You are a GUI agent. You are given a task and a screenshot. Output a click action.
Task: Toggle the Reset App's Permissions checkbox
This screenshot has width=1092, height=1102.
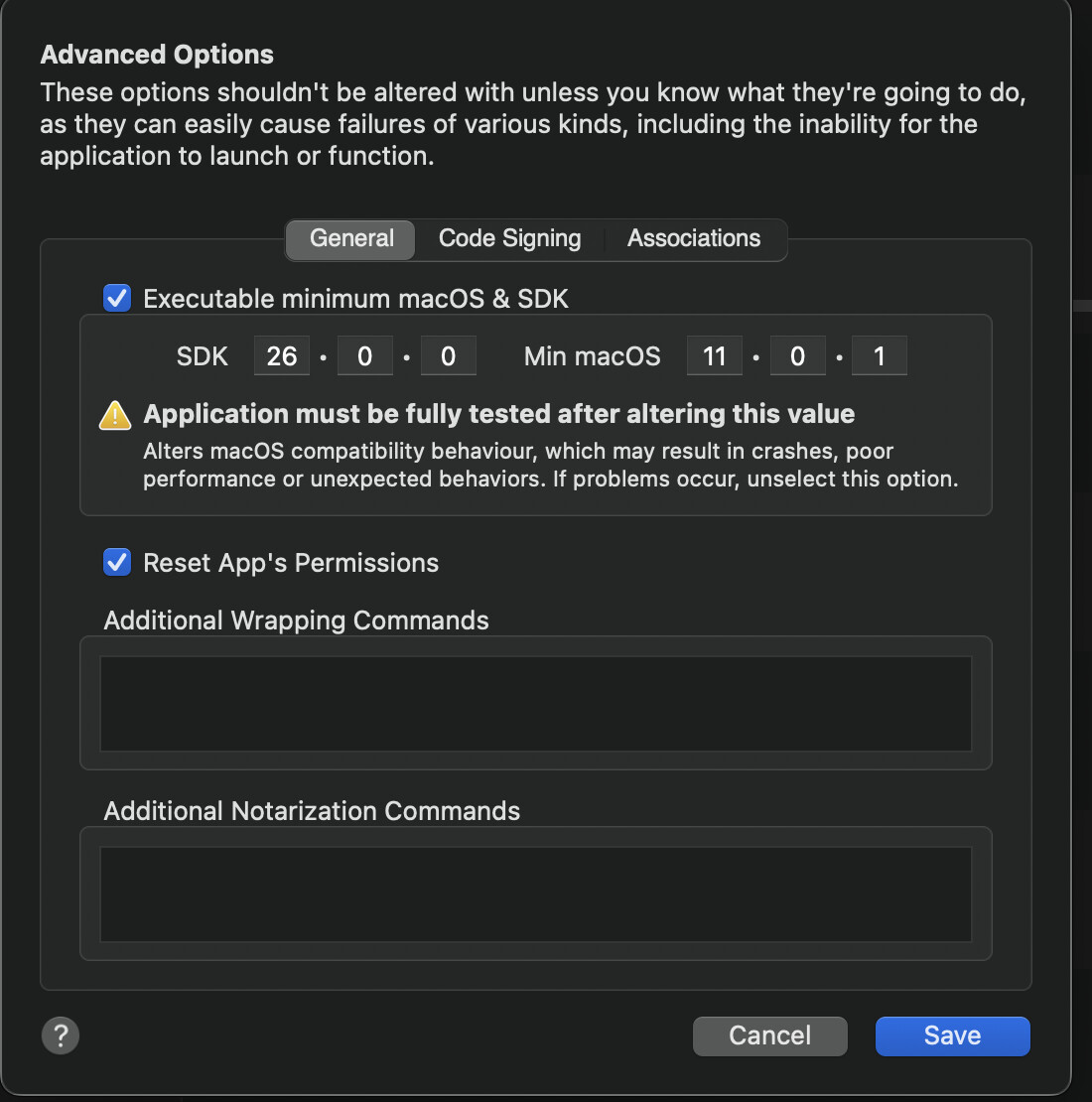pyautogui.click(x=117, y=563)
